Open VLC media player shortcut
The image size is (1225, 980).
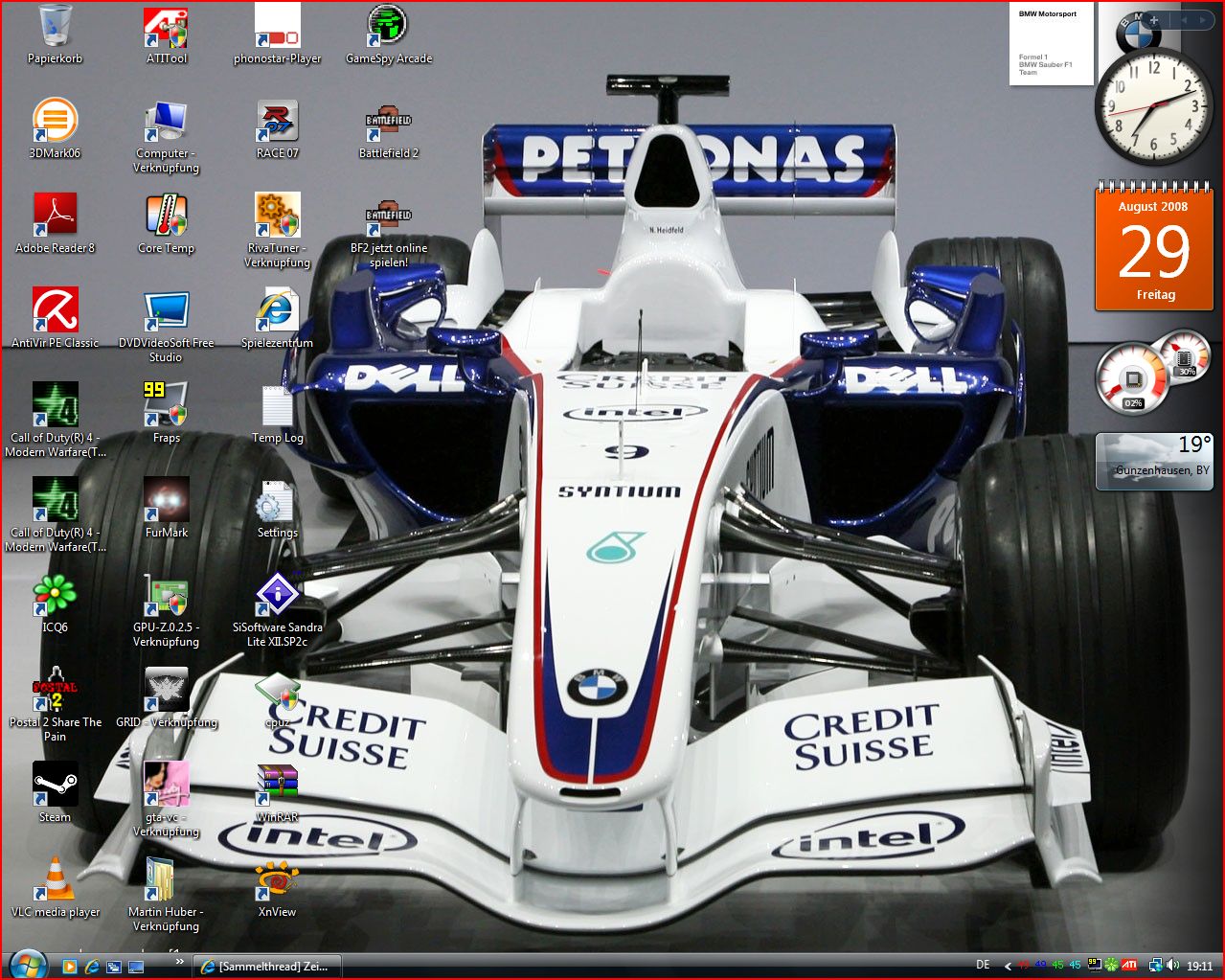coord(55,888)
